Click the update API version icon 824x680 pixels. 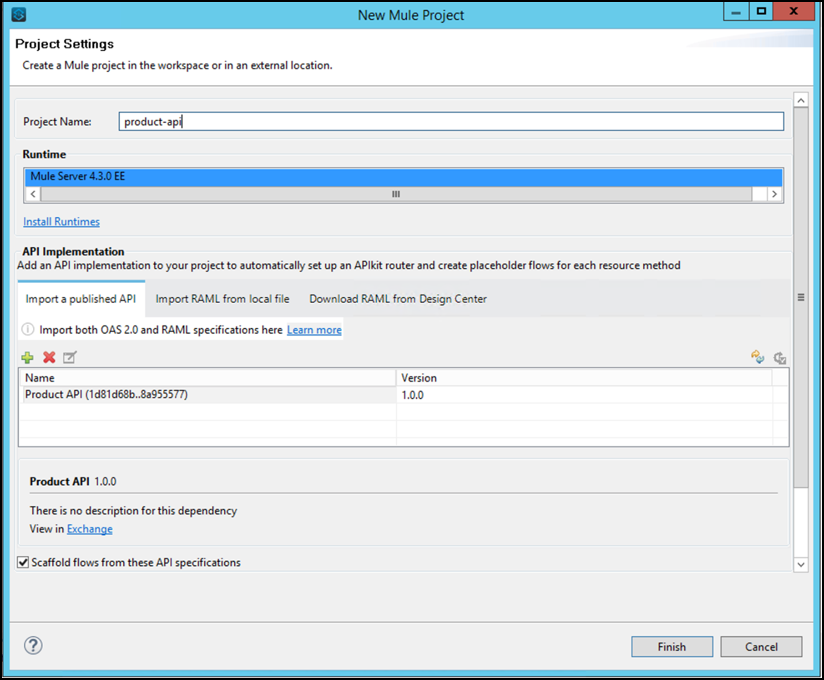(x=757, y=357)
